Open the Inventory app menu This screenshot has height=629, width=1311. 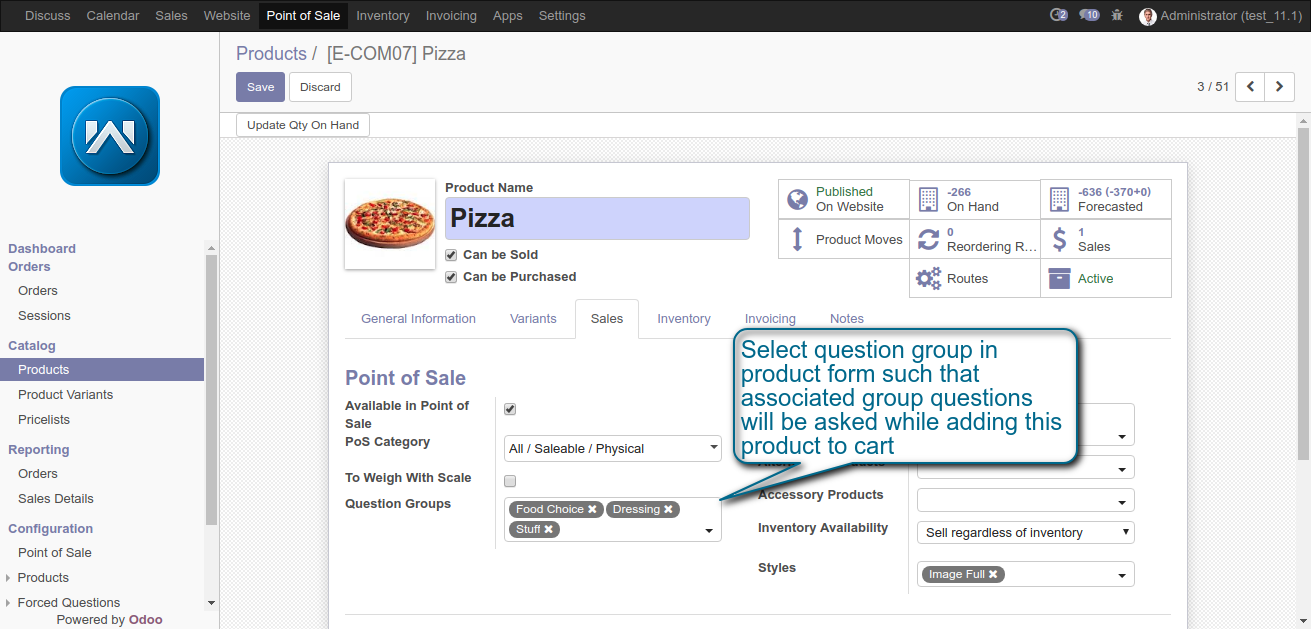pos(383,16)
